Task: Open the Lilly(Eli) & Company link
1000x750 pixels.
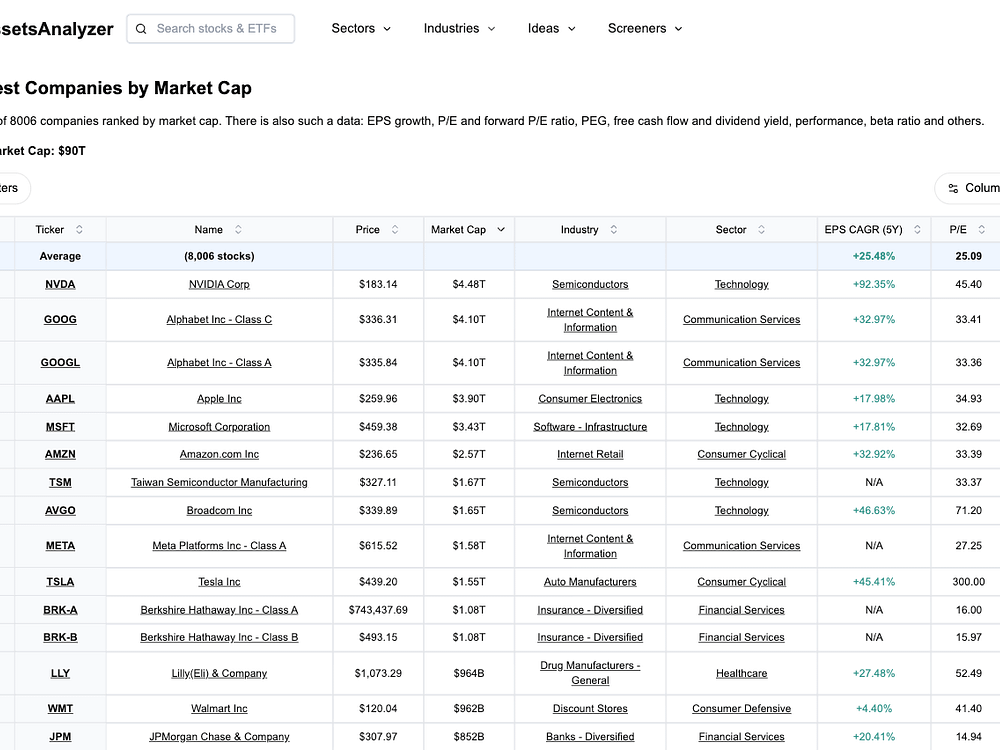Action: [x=219, y=673]
